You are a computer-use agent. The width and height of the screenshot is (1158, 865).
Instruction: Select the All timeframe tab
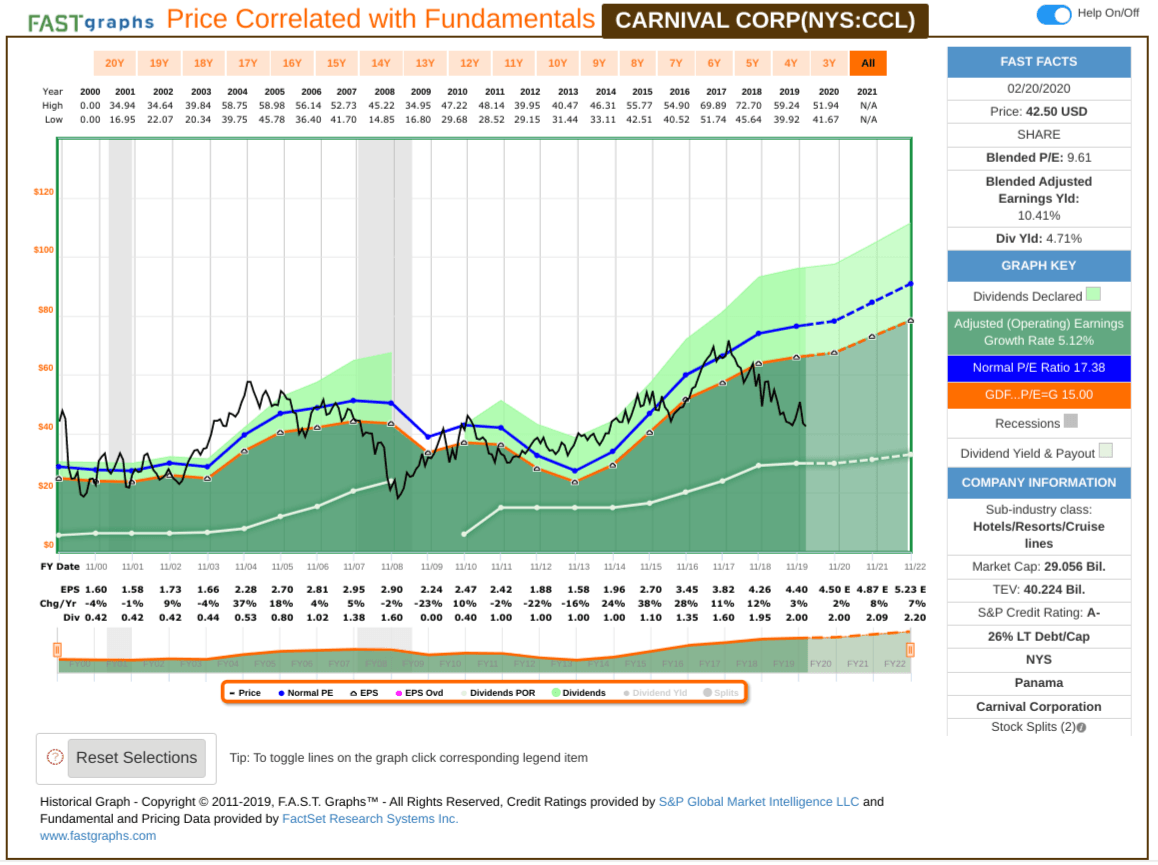pos(868,62)
